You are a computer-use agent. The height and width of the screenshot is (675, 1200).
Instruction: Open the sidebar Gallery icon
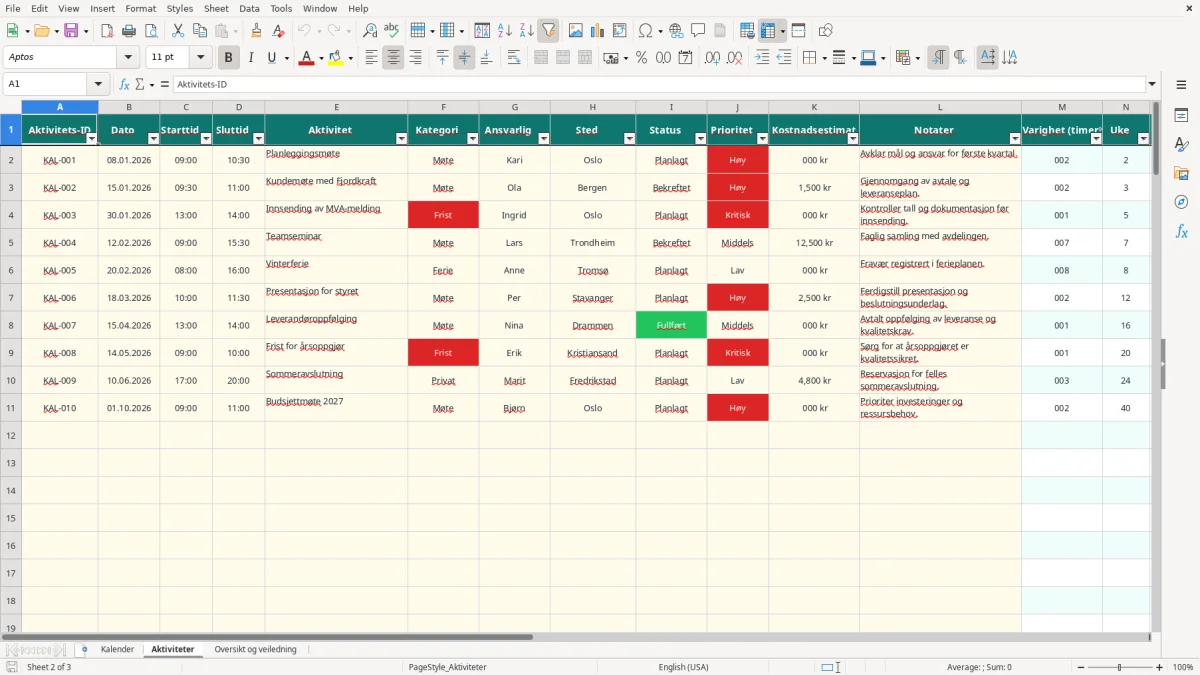[1181, 173]
